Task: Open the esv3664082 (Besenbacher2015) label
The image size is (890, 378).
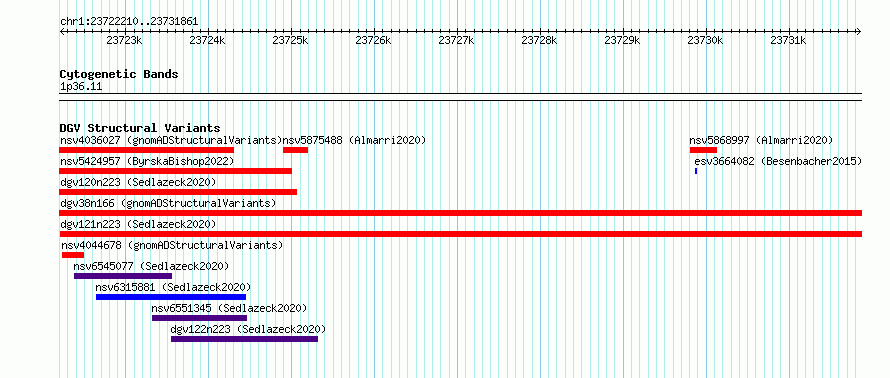Action: click(x=778, y=161)
